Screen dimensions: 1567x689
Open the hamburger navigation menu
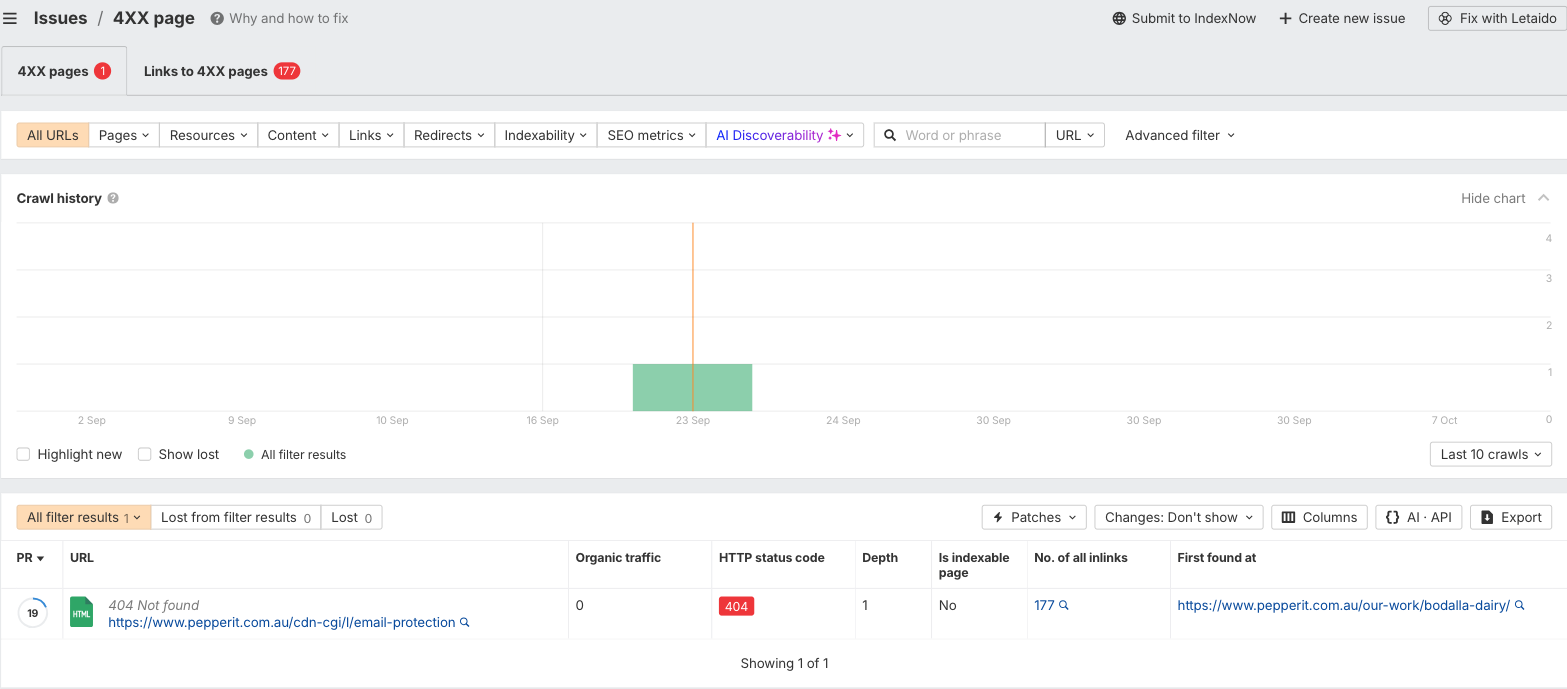coord(10,18)
